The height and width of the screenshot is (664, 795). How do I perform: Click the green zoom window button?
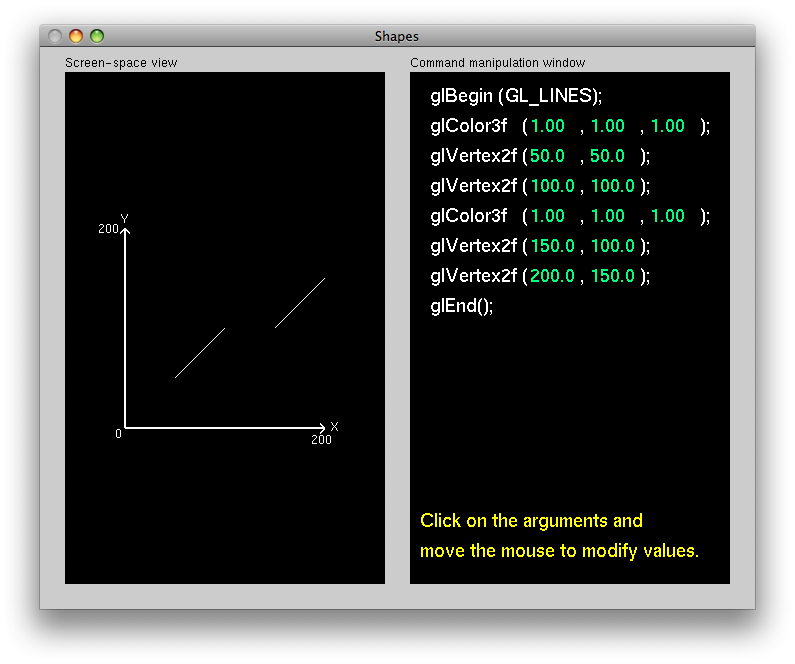pos(97,36)
